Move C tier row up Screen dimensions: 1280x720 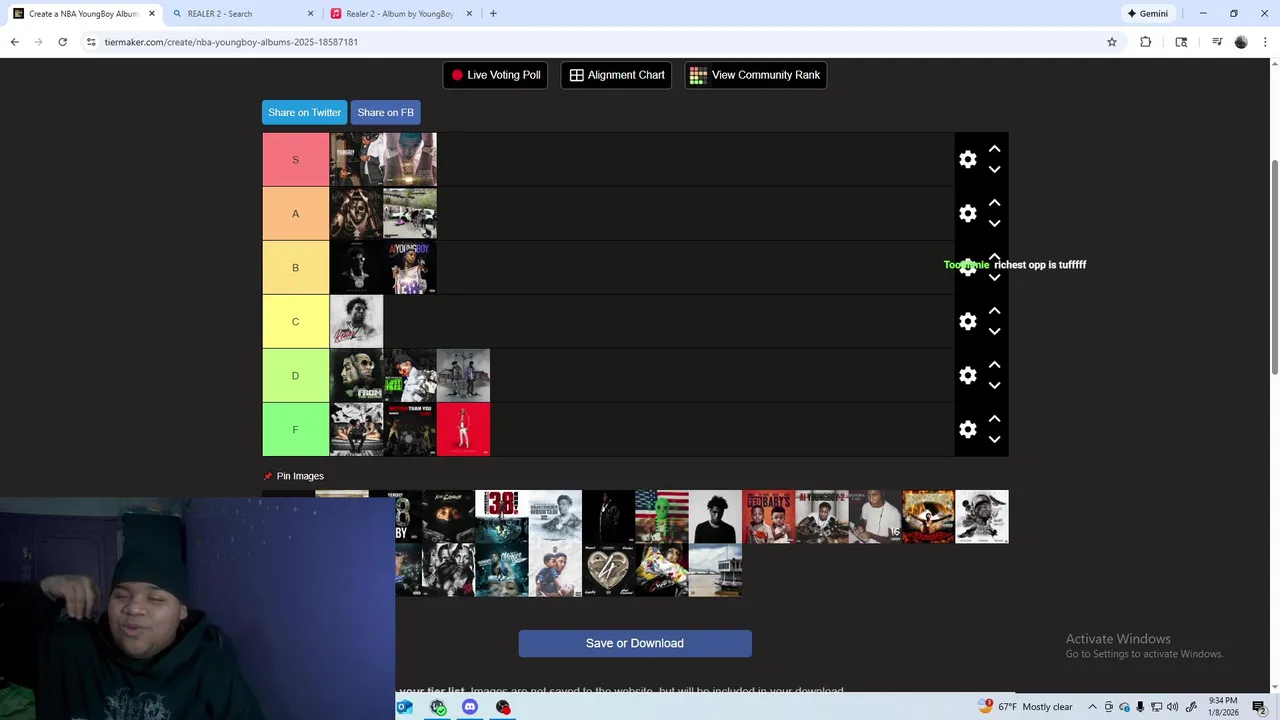(x=994, y=311)
